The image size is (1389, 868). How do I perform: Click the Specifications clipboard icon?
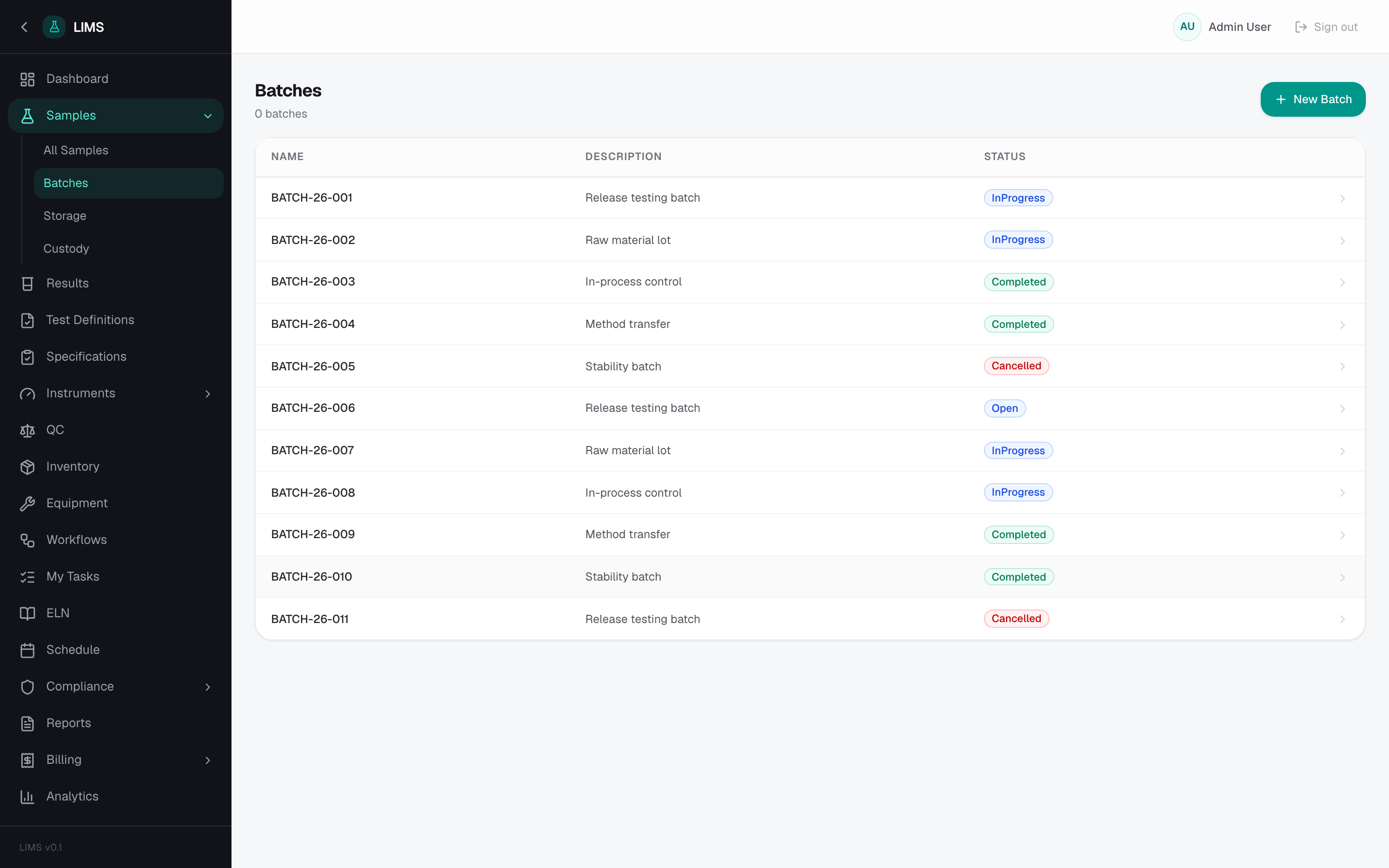click(27, 357)
